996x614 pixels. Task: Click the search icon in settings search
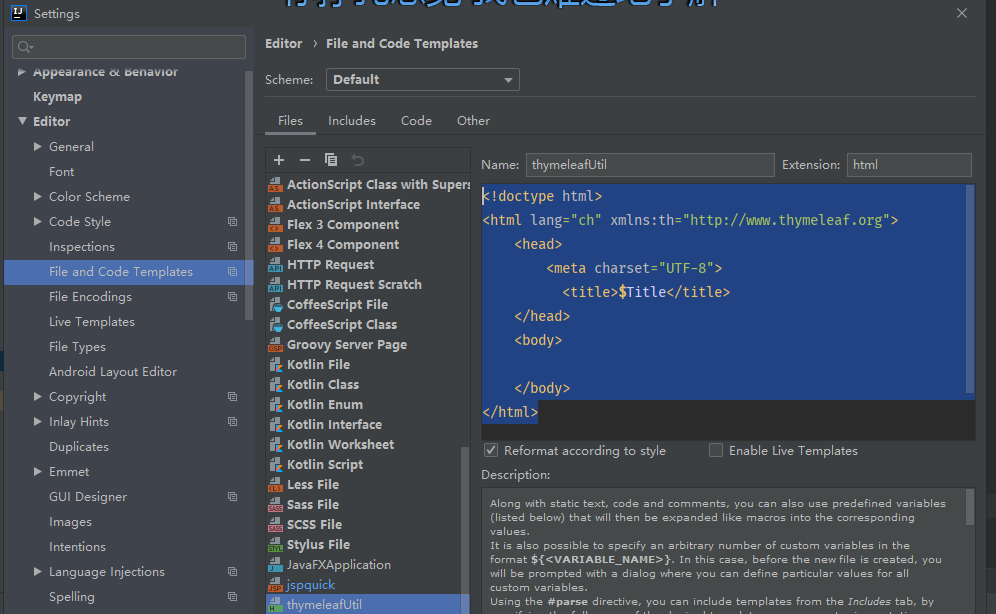tap(25, 47)
